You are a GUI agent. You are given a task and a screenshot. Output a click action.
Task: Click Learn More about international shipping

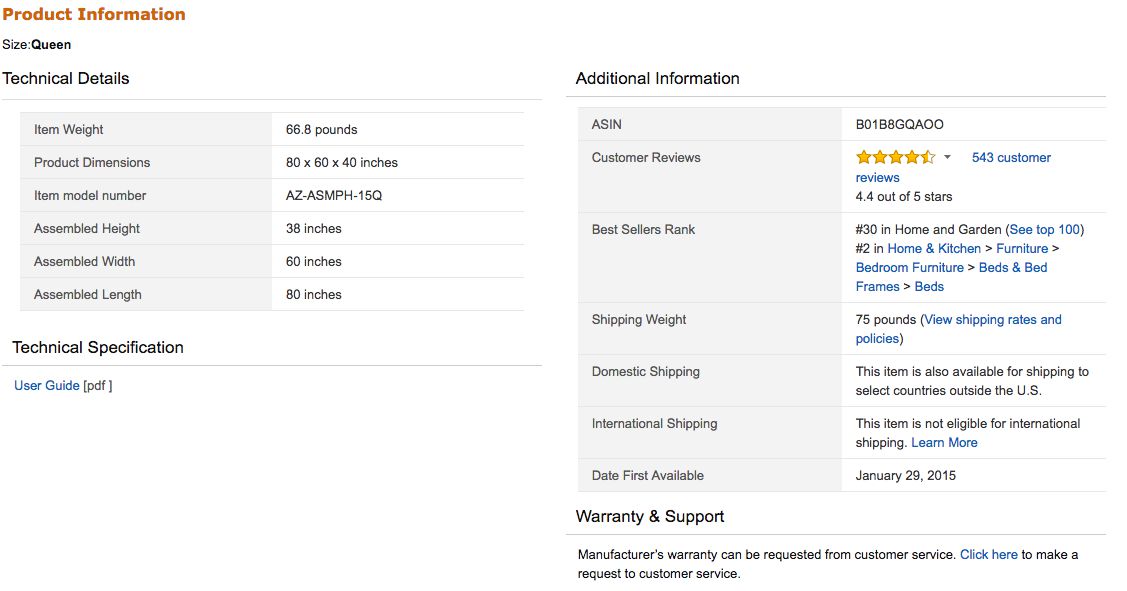pos(944,442)
